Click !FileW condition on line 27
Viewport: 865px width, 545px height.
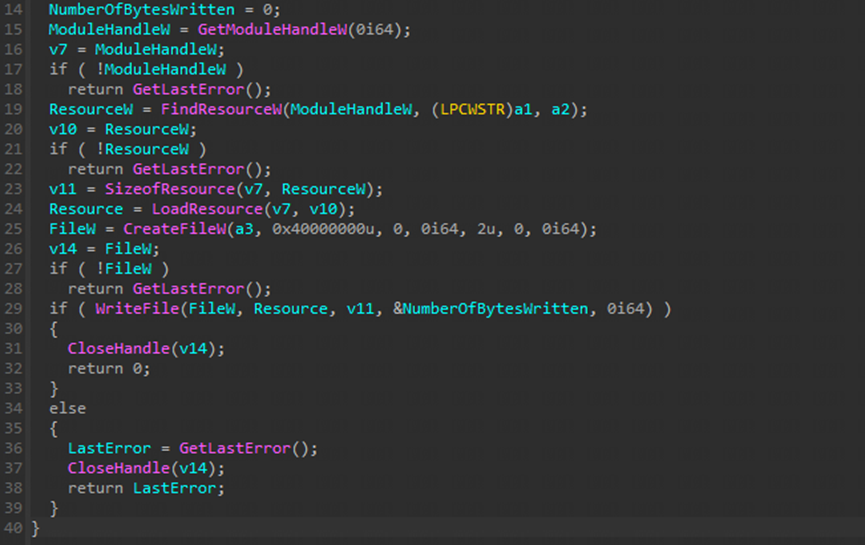124,269
